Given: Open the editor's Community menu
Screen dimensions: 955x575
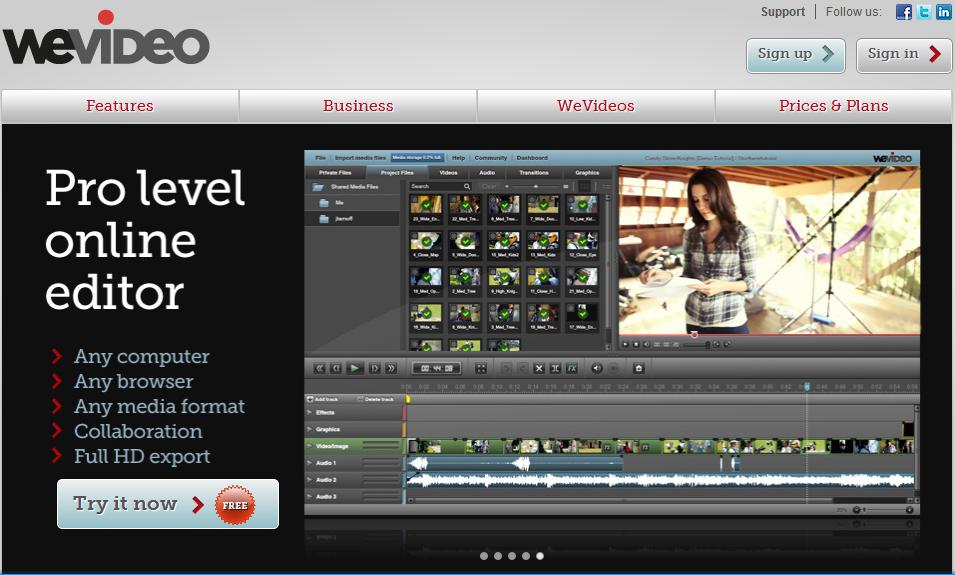Looking at the screenshot, I should tap(491, 158).
